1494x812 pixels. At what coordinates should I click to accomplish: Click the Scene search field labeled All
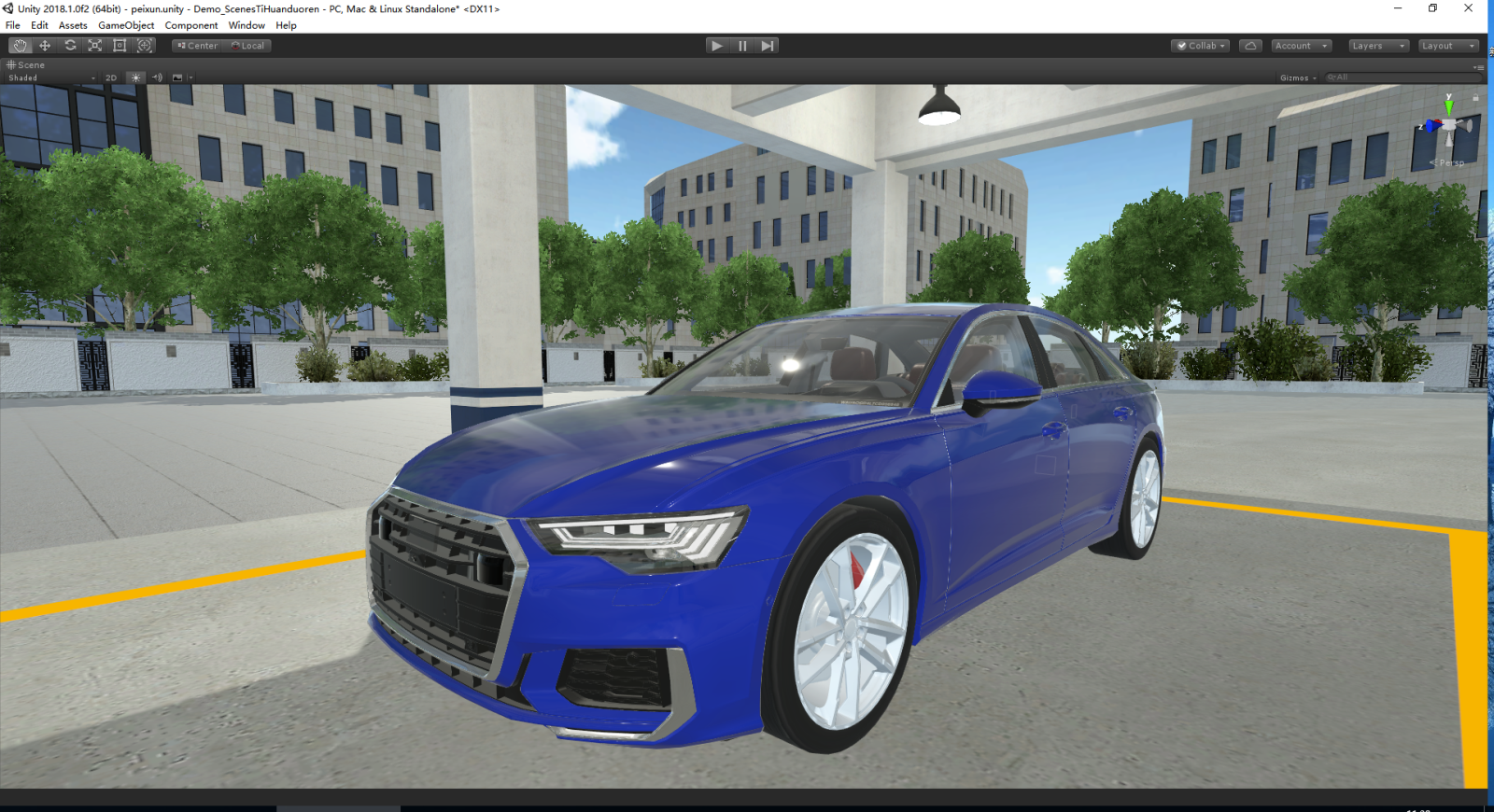coord(1401,78)
